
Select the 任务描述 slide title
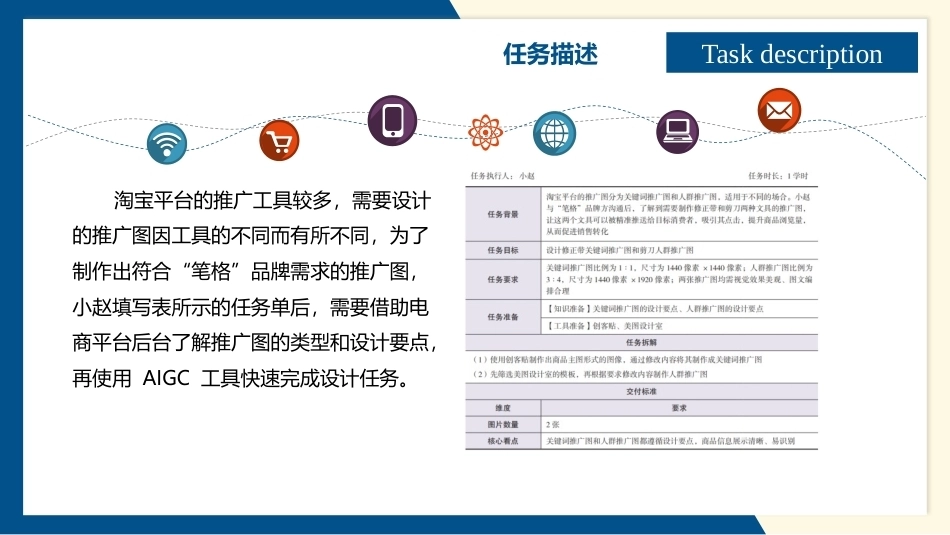point(550,54)
